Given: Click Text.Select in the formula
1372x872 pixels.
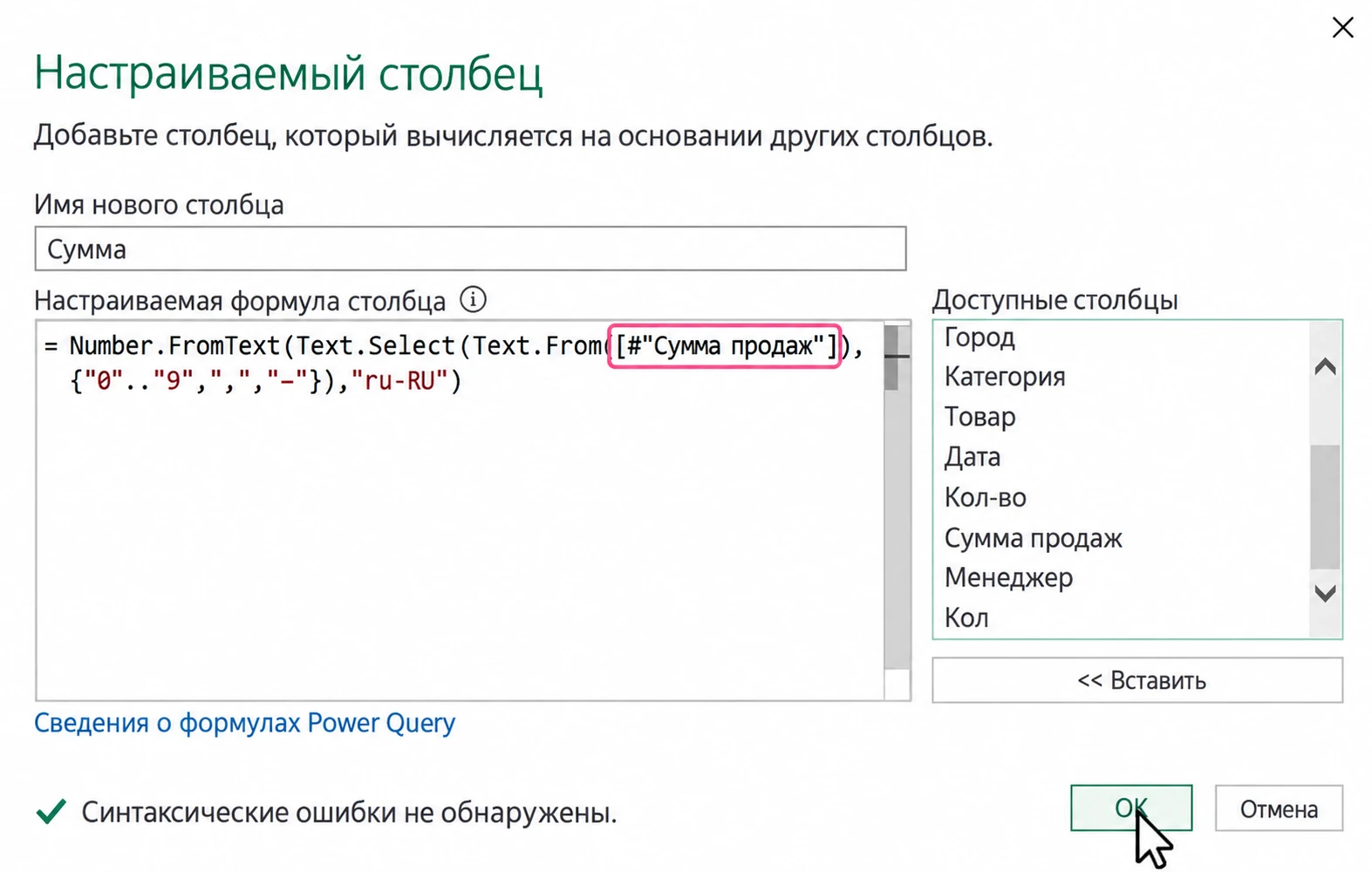Looking at the screenshot, I should pos(375,346).
